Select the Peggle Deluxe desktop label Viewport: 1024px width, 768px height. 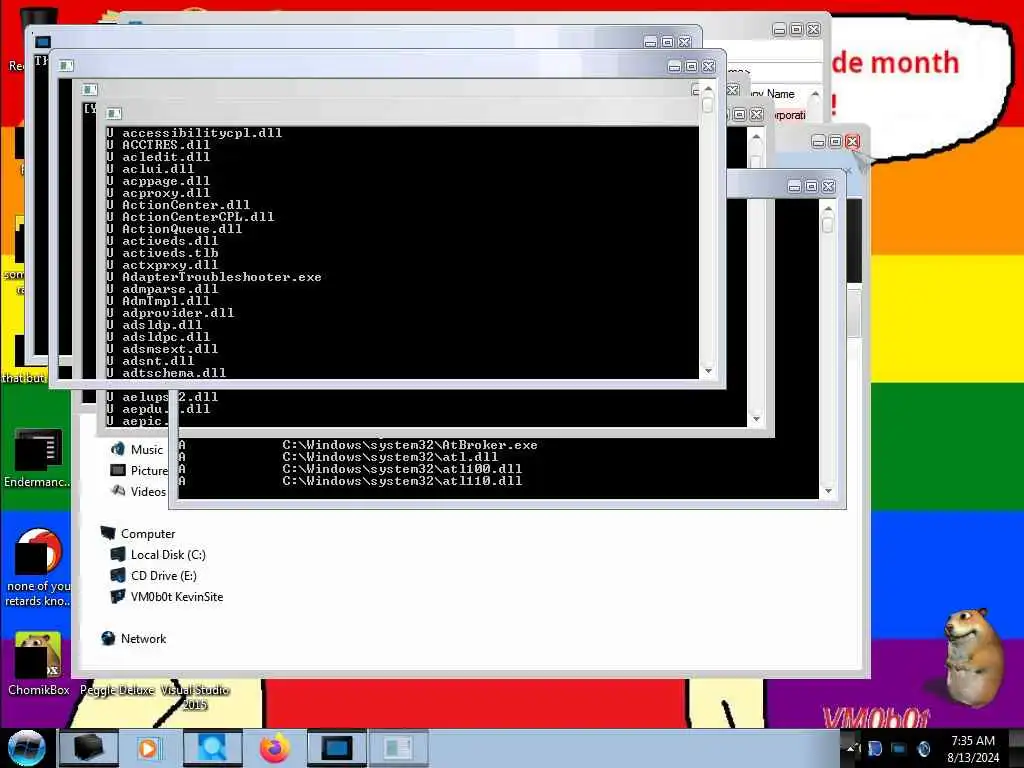[117, 690]
